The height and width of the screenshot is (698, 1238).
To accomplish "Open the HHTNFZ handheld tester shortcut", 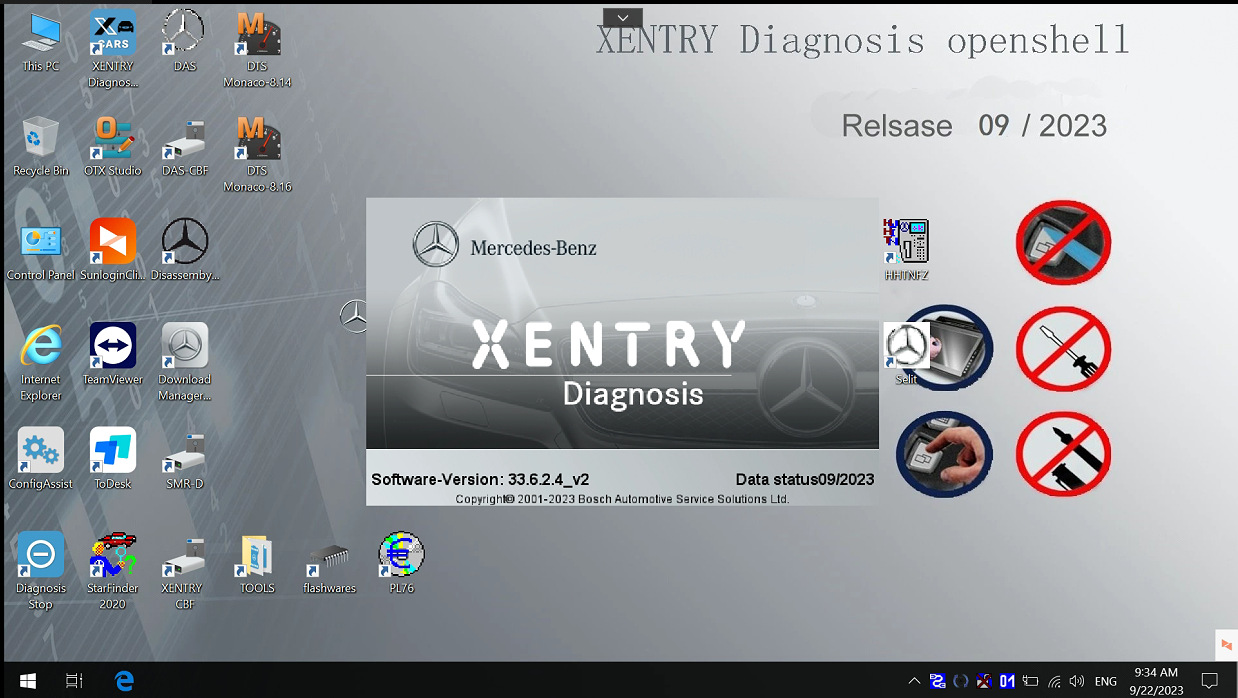I will [x=905, y=240].
